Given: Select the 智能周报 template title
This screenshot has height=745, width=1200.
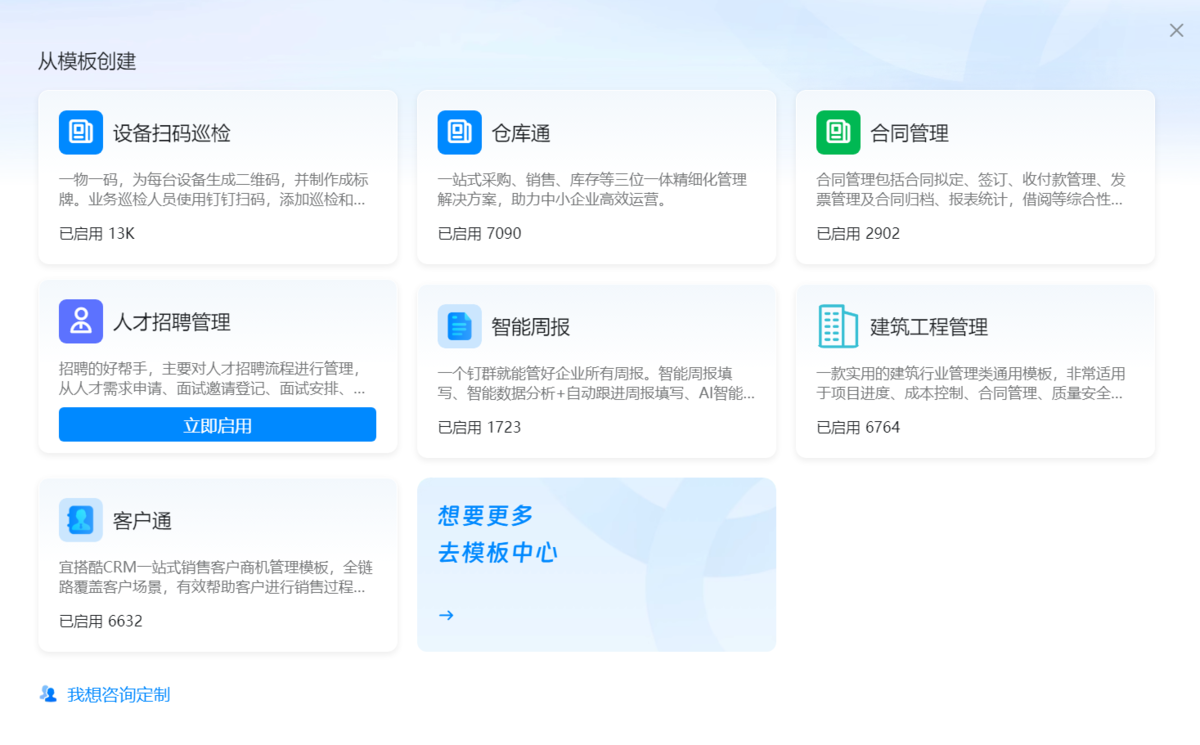Looking at the screenshot, I should (x=531, y=327).
